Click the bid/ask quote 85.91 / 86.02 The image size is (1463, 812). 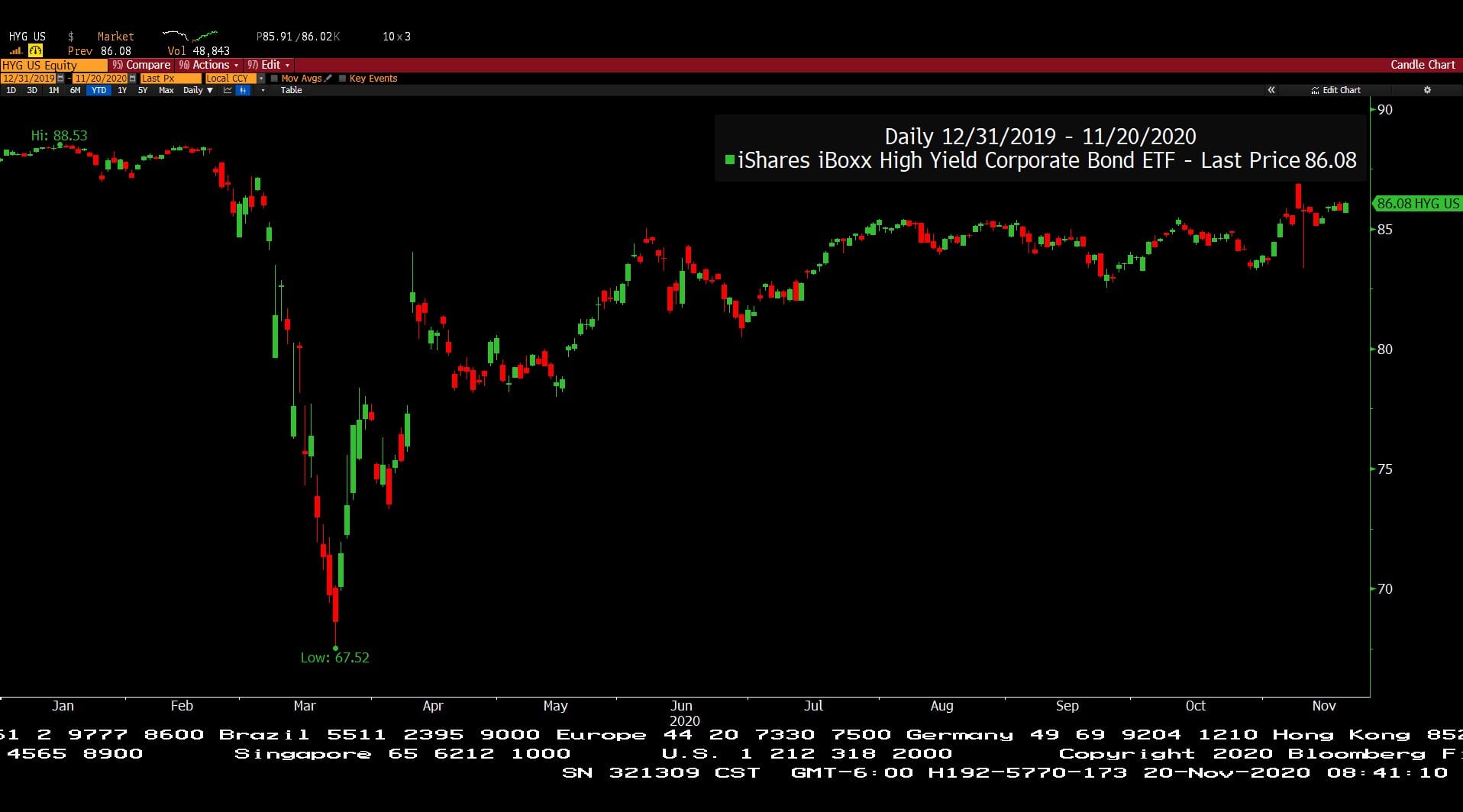pyautogui.click(x=299, y=36)
